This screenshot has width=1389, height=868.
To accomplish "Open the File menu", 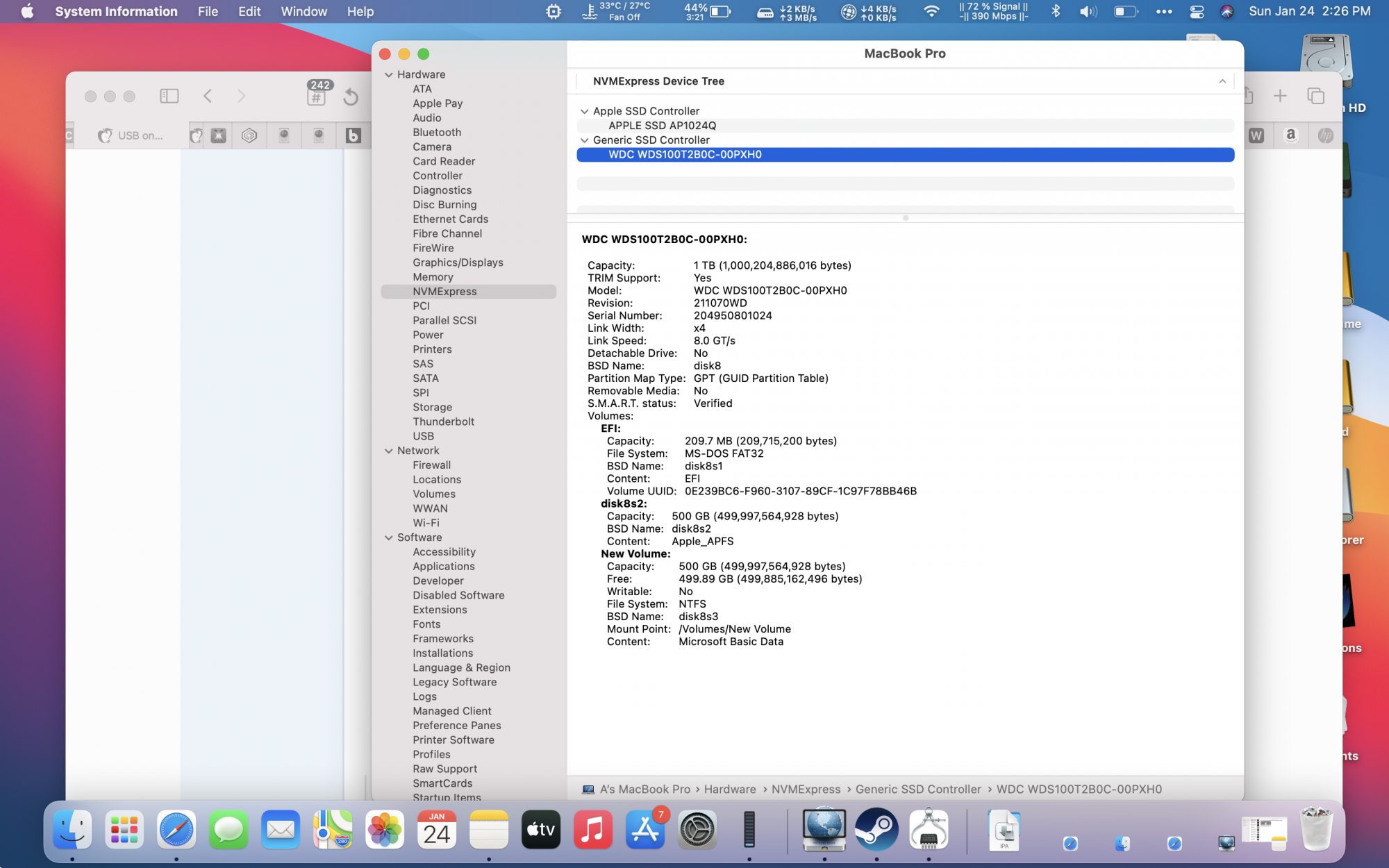I will point(208,11).
